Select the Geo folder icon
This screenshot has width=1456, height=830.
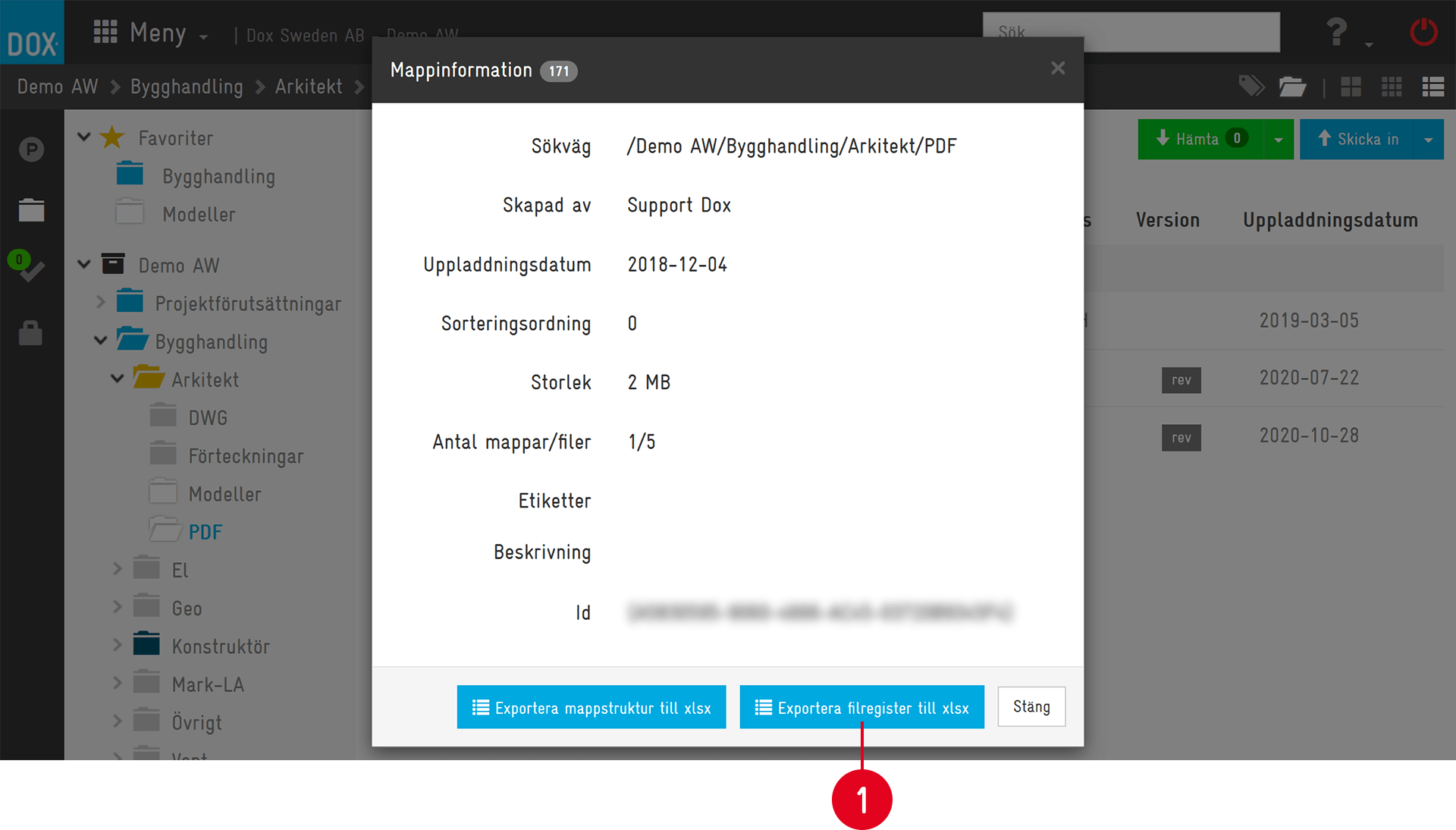tap(146, 605)
